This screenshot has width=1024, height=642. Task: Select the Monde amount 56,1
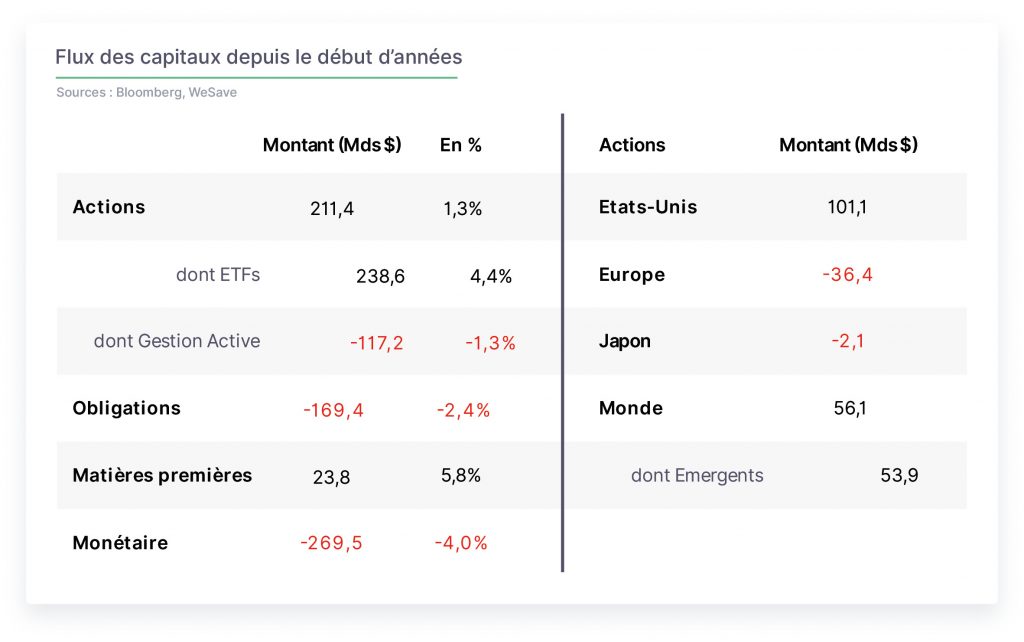tap(850, 408)
